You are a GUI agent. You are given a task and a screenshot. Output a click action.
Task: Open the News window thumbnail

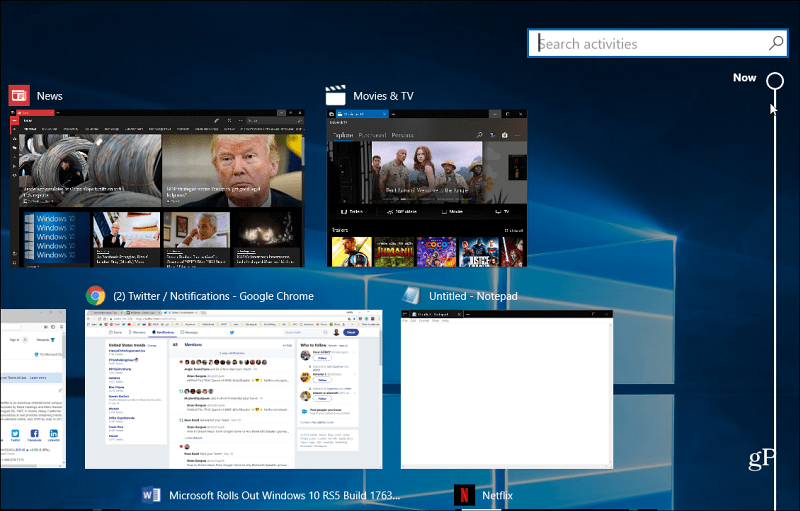pyautogui.click(x=157, y=188)
